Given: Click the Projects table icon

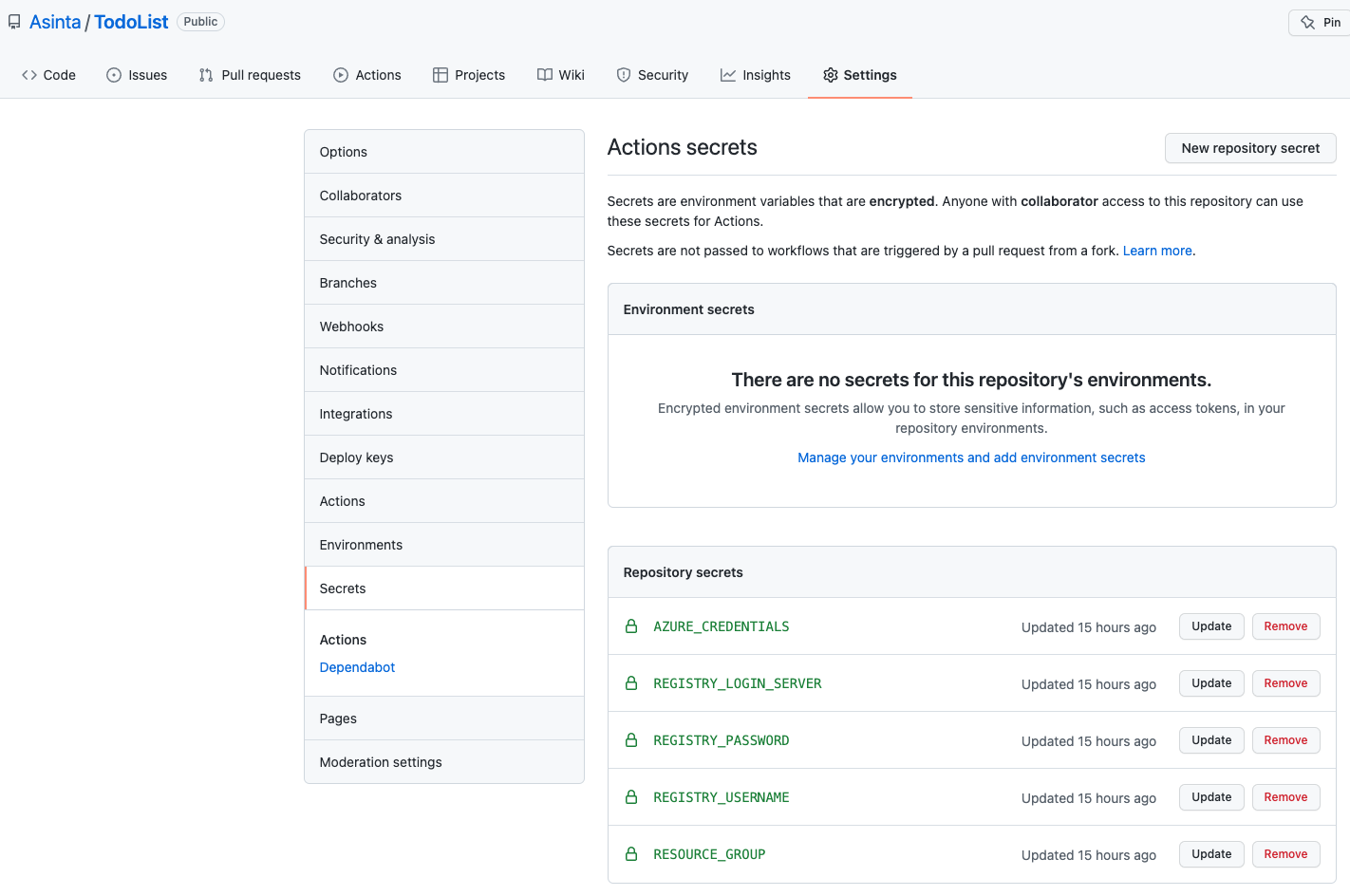Looking at the screenshot, I should [x=441, y=75].
